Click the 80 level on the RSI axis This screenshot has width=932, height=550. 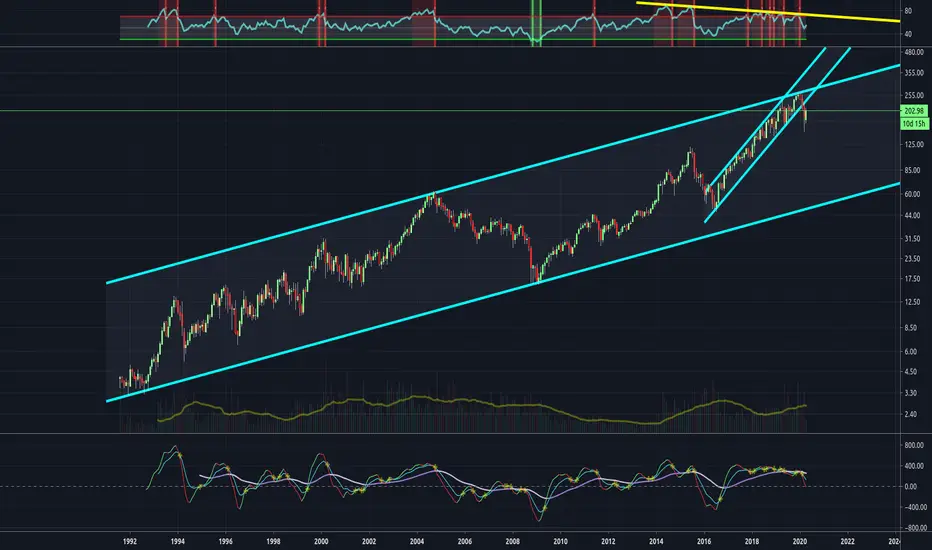coord(908,12)
